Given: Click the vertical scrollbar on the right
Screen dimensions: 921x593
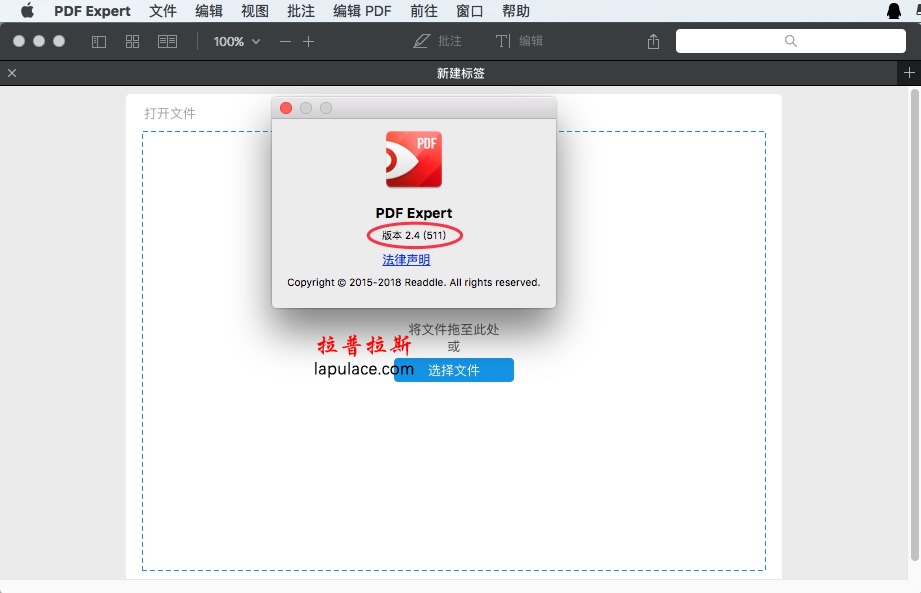Looking at the screenshot, I should coord(915,325).
